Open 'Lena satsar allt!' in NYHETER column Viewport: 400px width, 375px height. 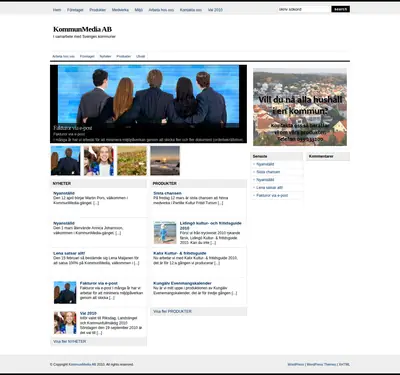click(69, 253)
